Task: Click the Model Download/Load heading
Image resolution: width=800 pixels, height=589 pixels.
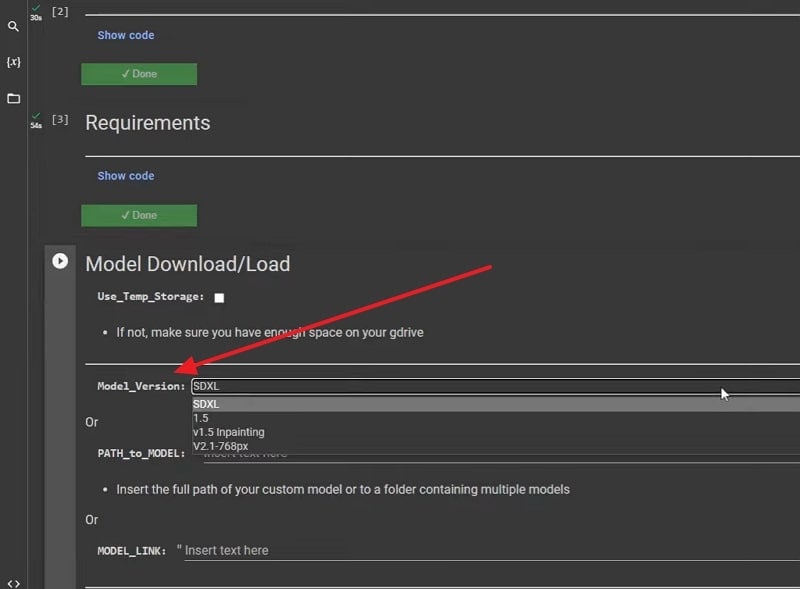Action: point(188,264)
